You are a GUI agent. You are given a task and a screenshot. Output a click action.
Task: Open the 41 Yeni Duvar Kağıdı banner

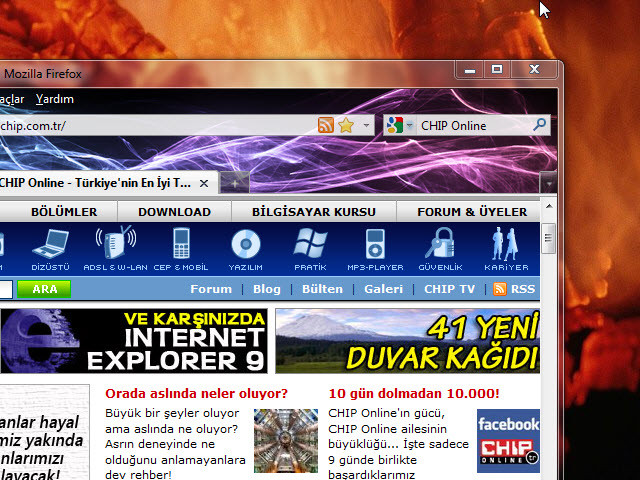tap(407, 341)
